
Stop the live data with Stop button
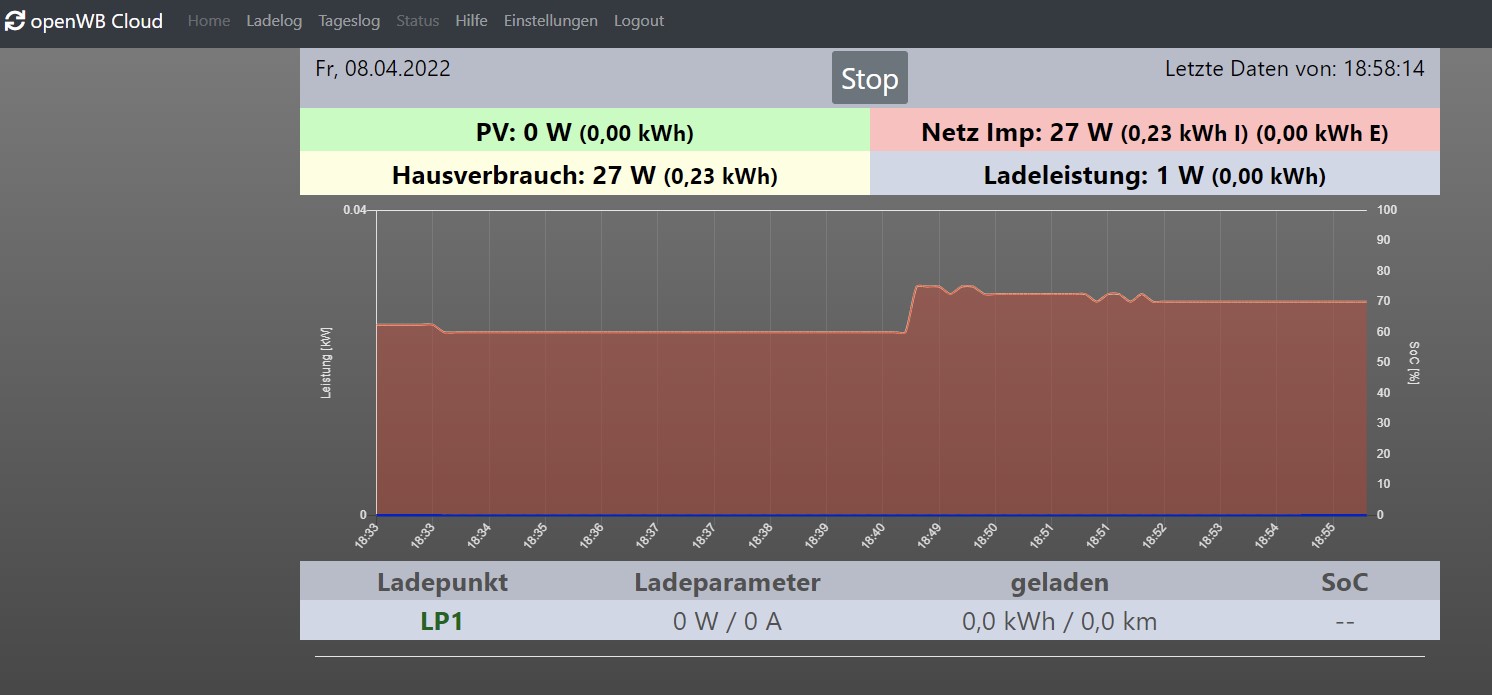pos(870,78)
